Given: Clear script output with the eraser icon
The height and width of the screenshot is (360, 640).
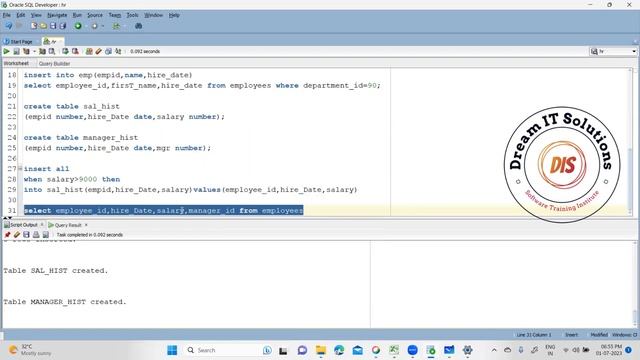Looking at the screenshot, I should (17, 235).
